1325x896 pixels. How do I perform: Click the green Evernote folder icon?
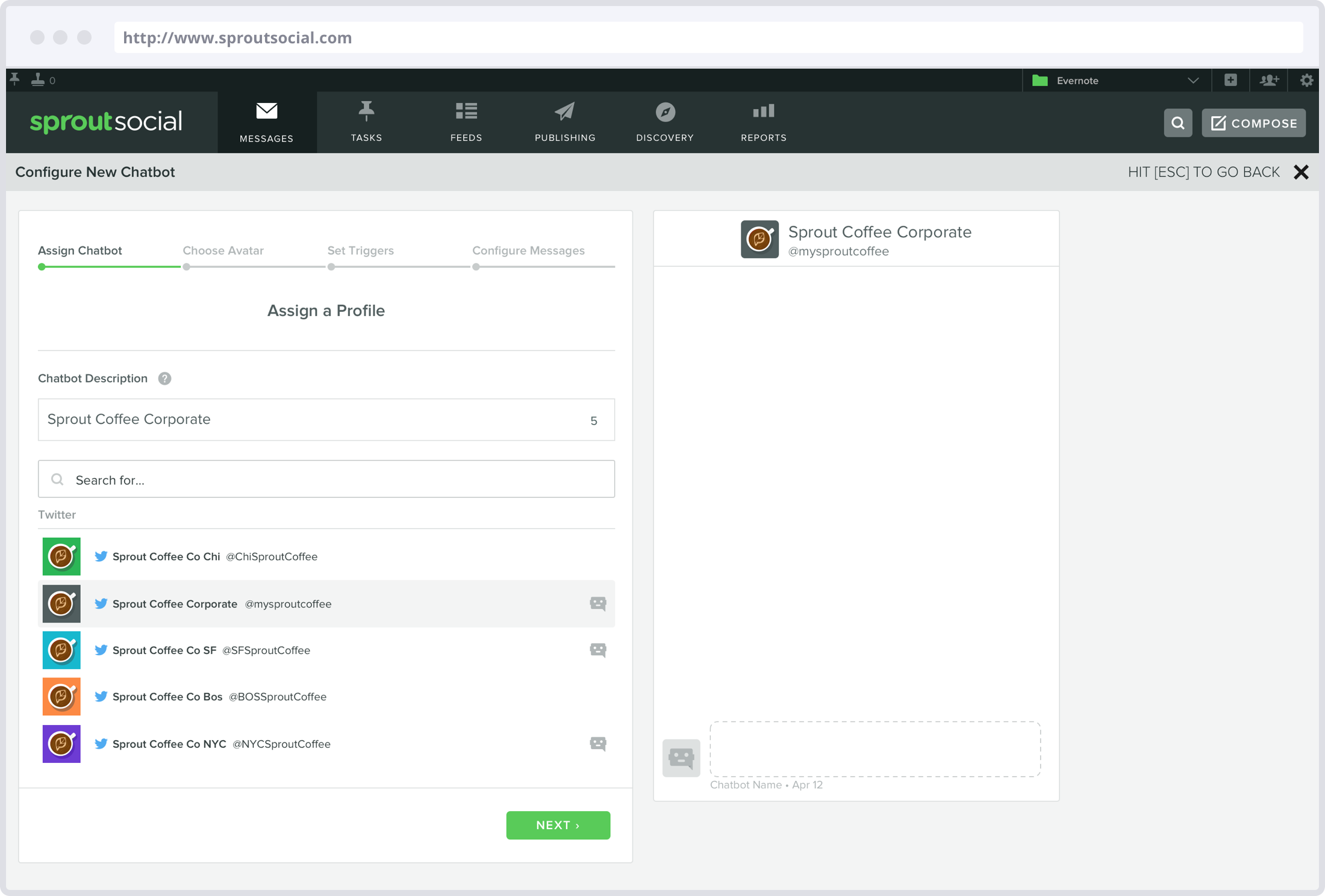pyautogui.click(x=1040, y=80)
